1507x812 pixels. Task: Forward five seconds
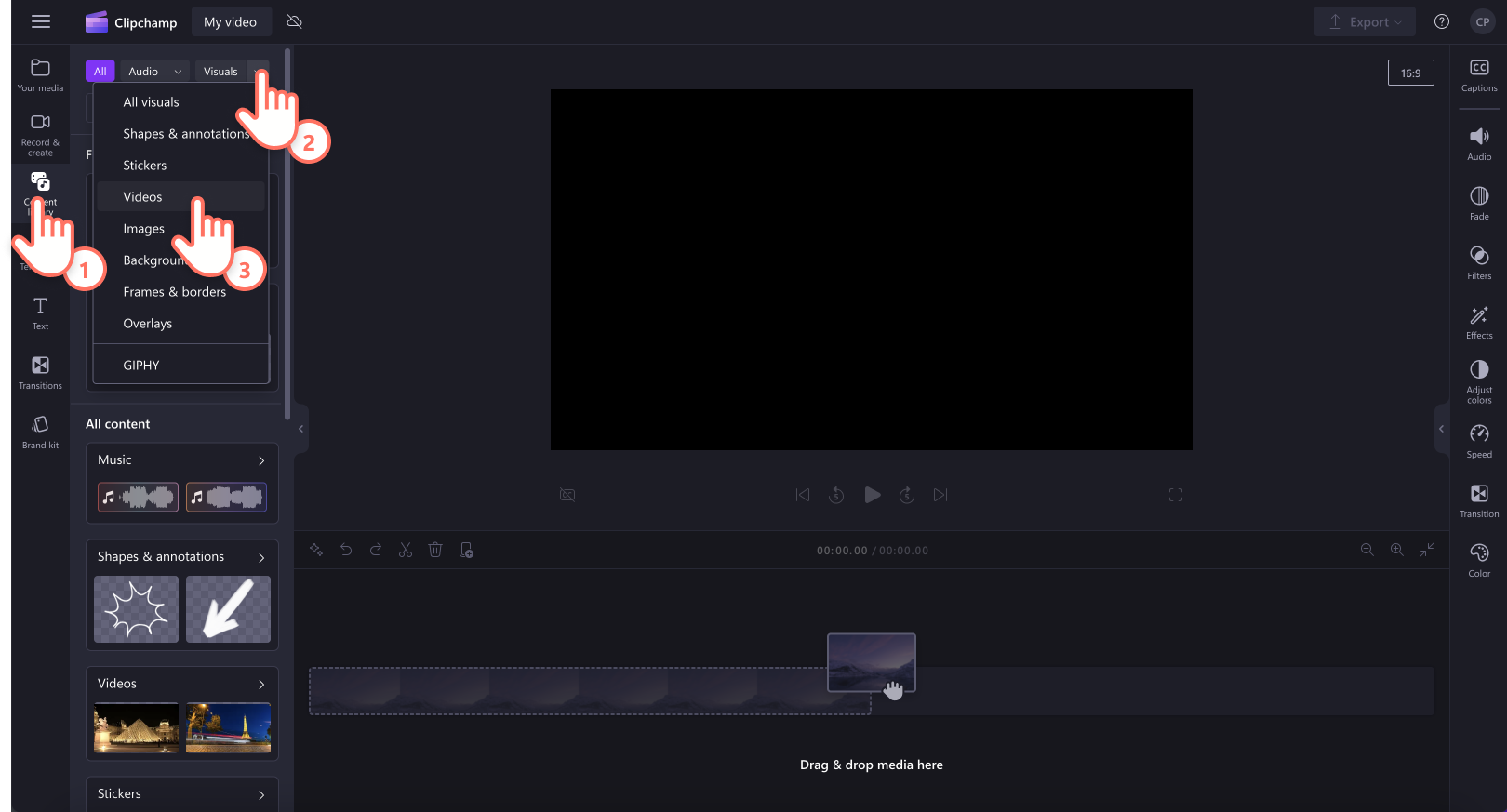(907, 495)
